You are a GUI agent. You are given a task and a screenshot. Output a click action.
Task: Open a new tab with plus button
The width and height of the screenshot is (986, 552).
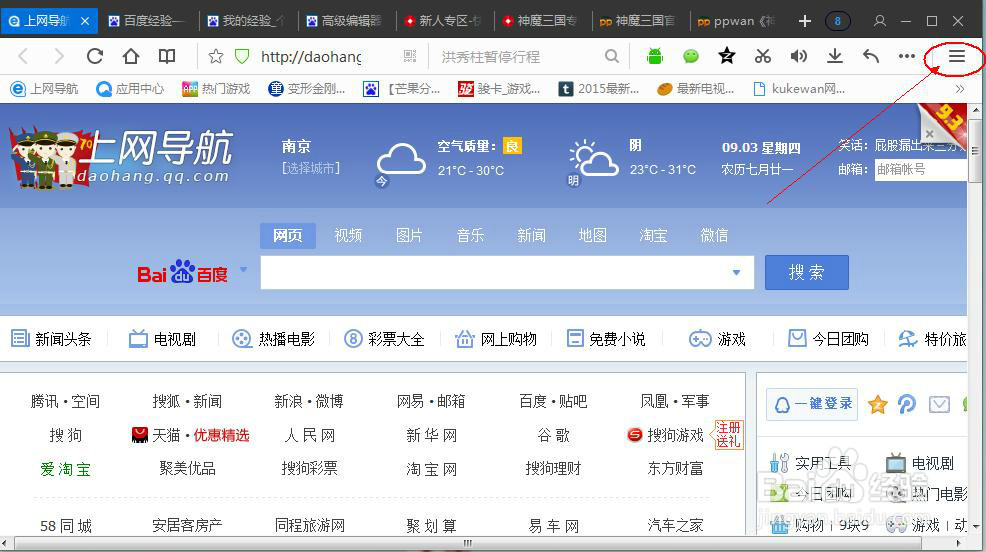(x=805, y=21)
